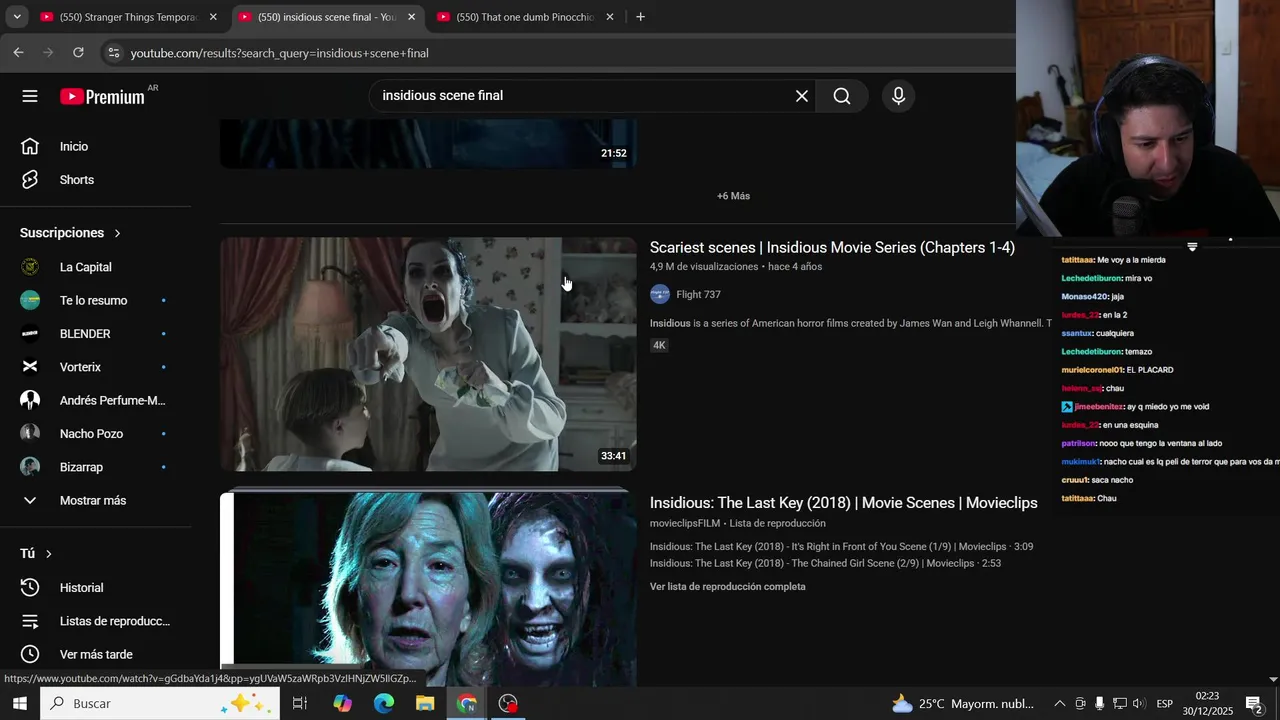Expand the Suscripciones section arrow
Viewport: 1280px width, 720px height.
click(x=117, y=233)
